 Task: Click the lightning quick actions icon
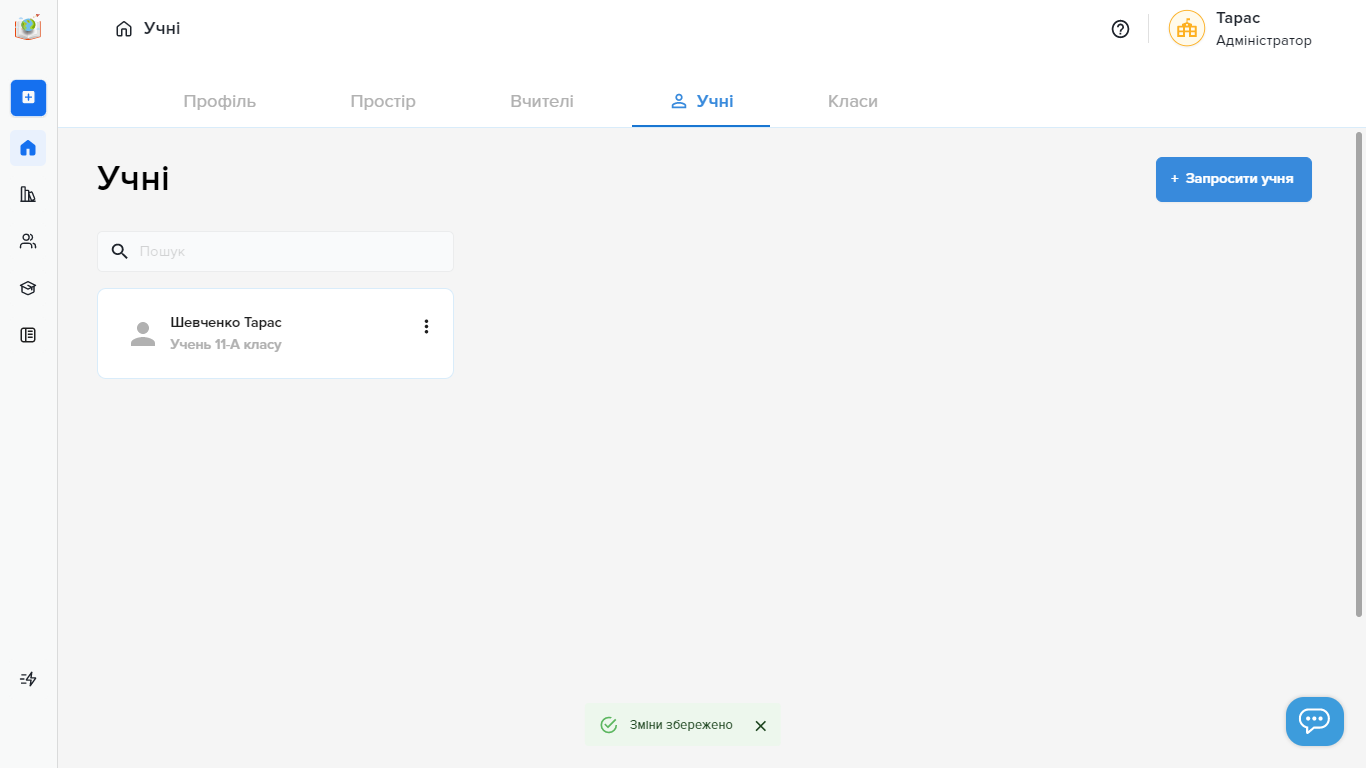tap(28, 679)
